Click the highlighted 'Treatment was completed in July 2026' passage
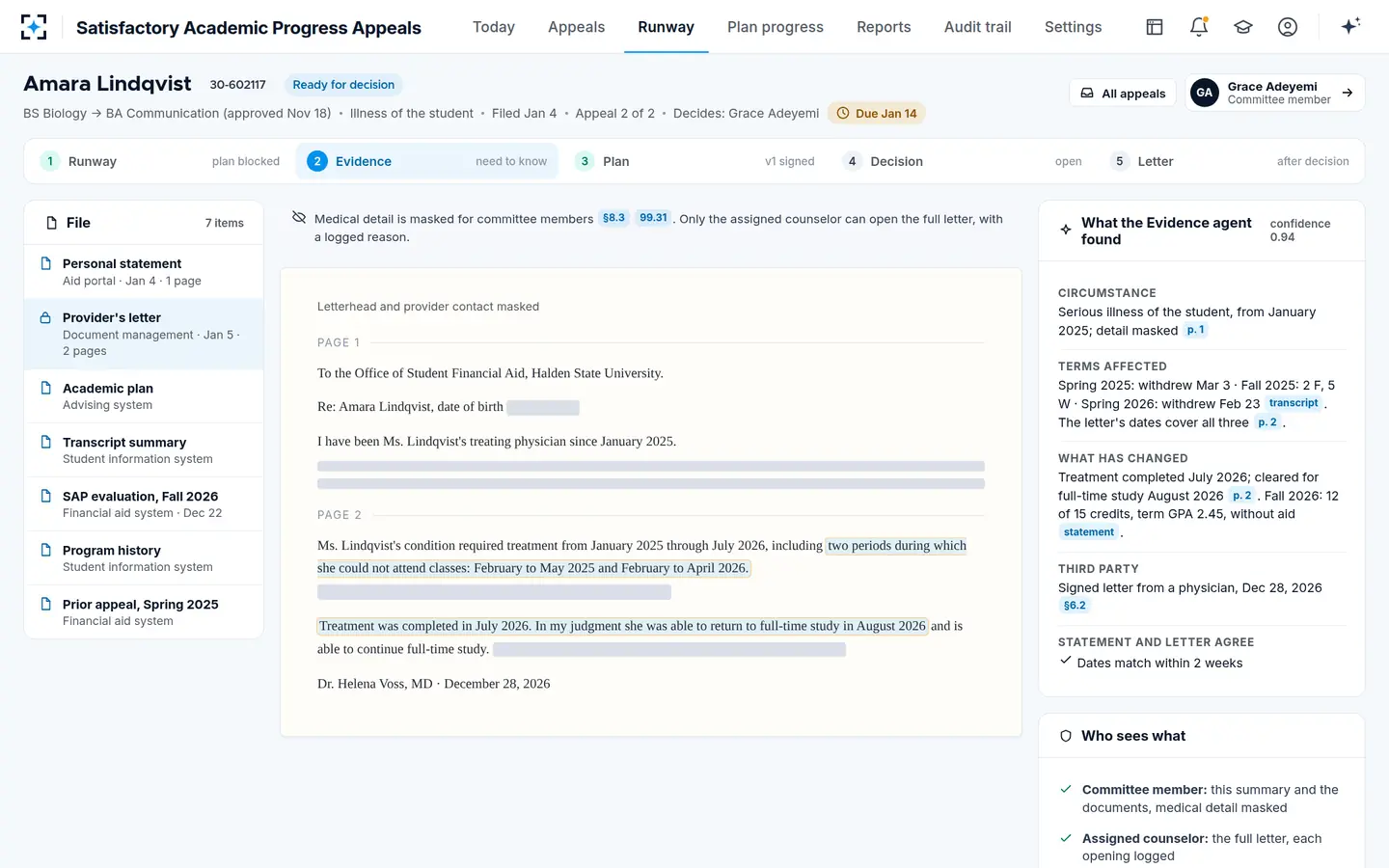Viewport: 1389px width, 868px height. point(622,626)
